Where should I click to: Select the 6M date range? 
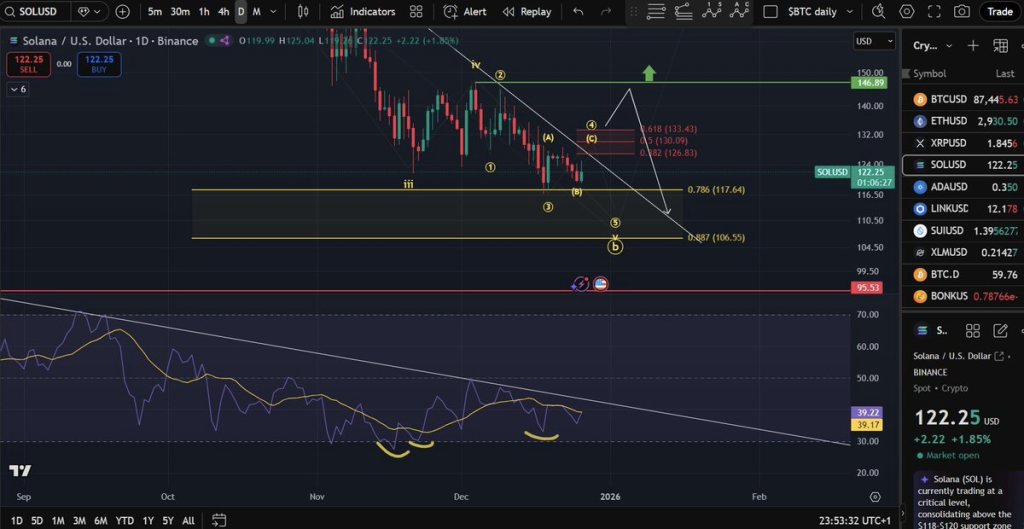[x=101, y=521]
